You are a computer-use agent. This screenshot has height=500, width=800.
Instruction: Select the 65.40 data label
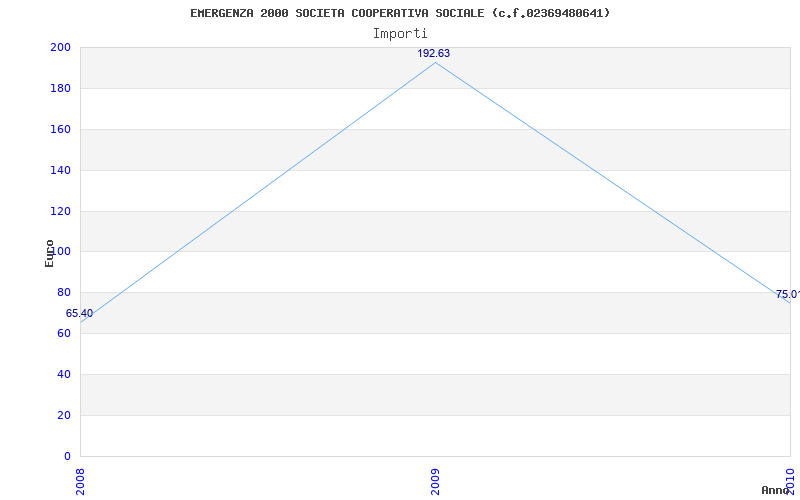coord(79,313)
